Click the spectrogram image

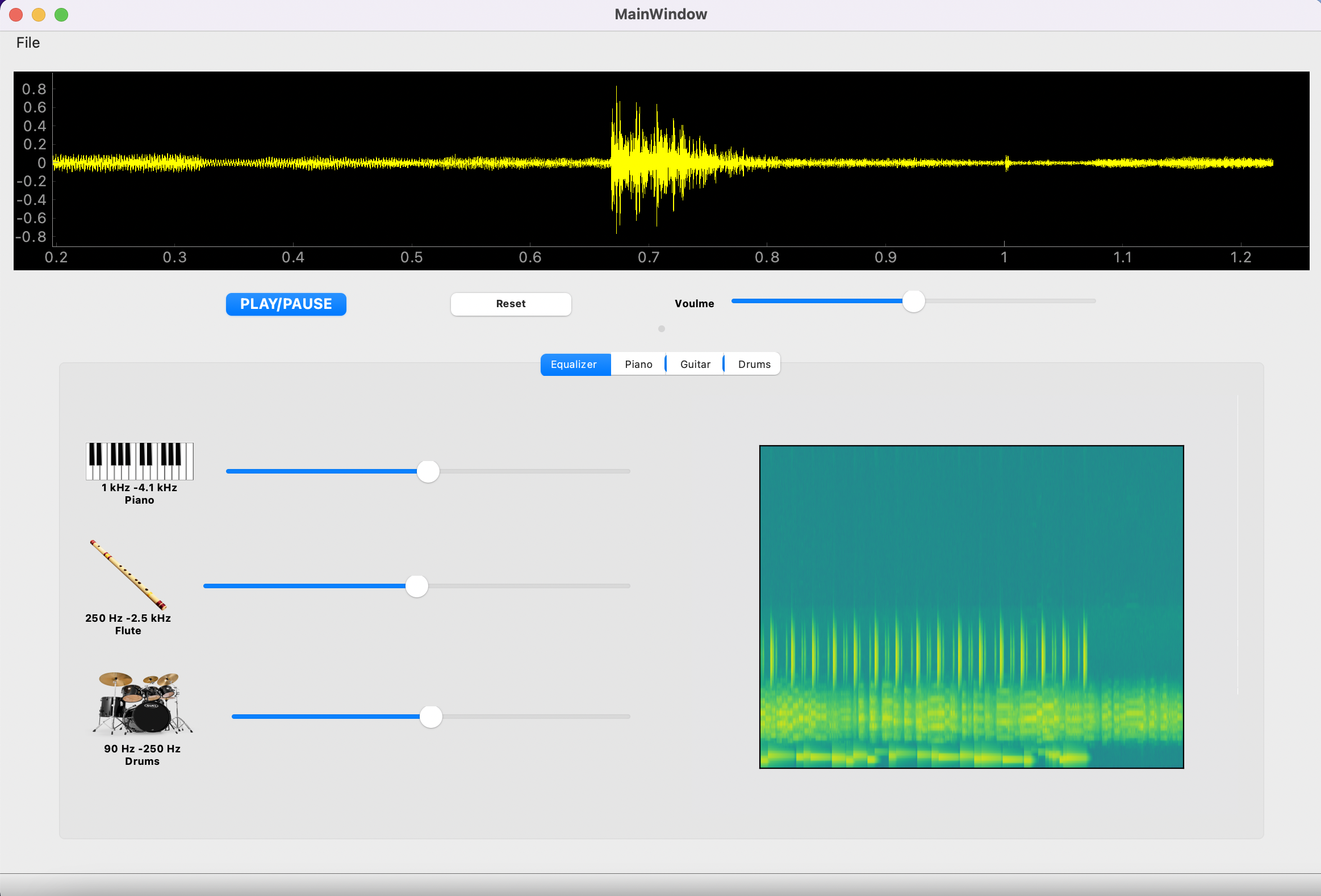point(971,606)
